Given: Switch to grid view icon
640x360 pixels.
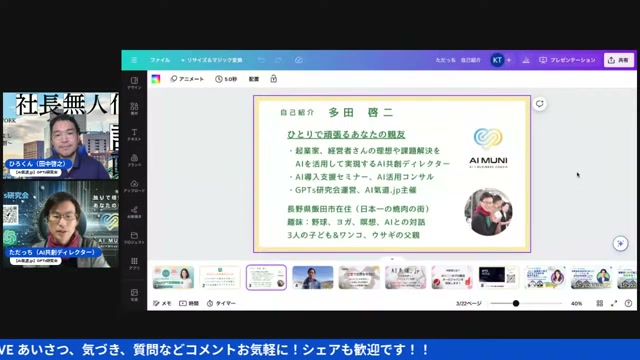Looking at the screenshot, I should click(600, 303).
